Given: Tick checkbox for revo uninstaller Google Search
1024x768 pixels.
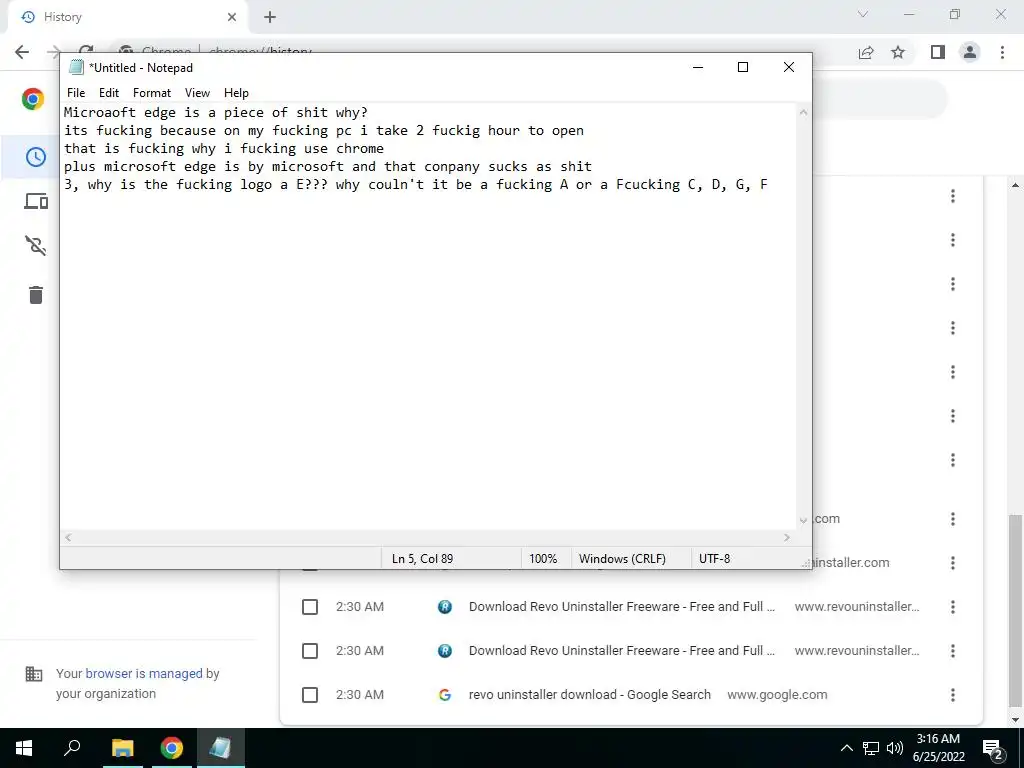Looking at the screenshot, I should coord(310,695).
